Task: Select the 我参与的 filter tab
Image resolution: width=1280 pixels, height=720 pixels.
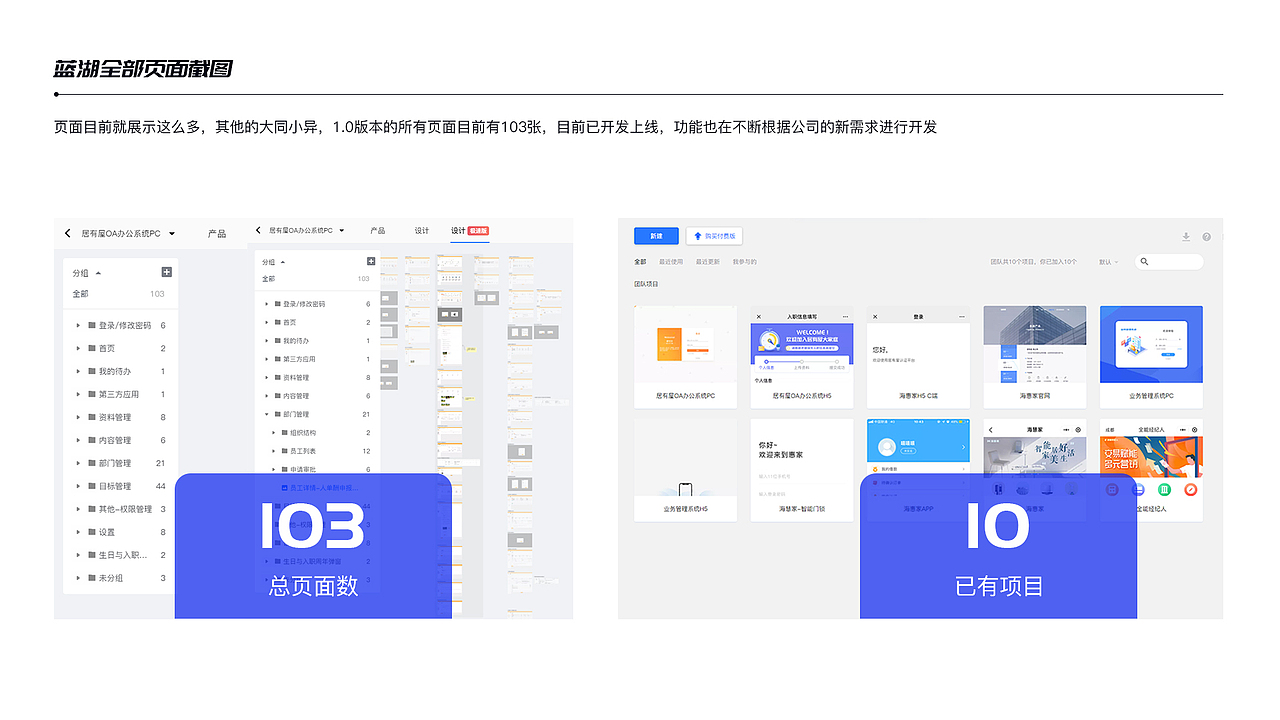Action: point(745,261)
